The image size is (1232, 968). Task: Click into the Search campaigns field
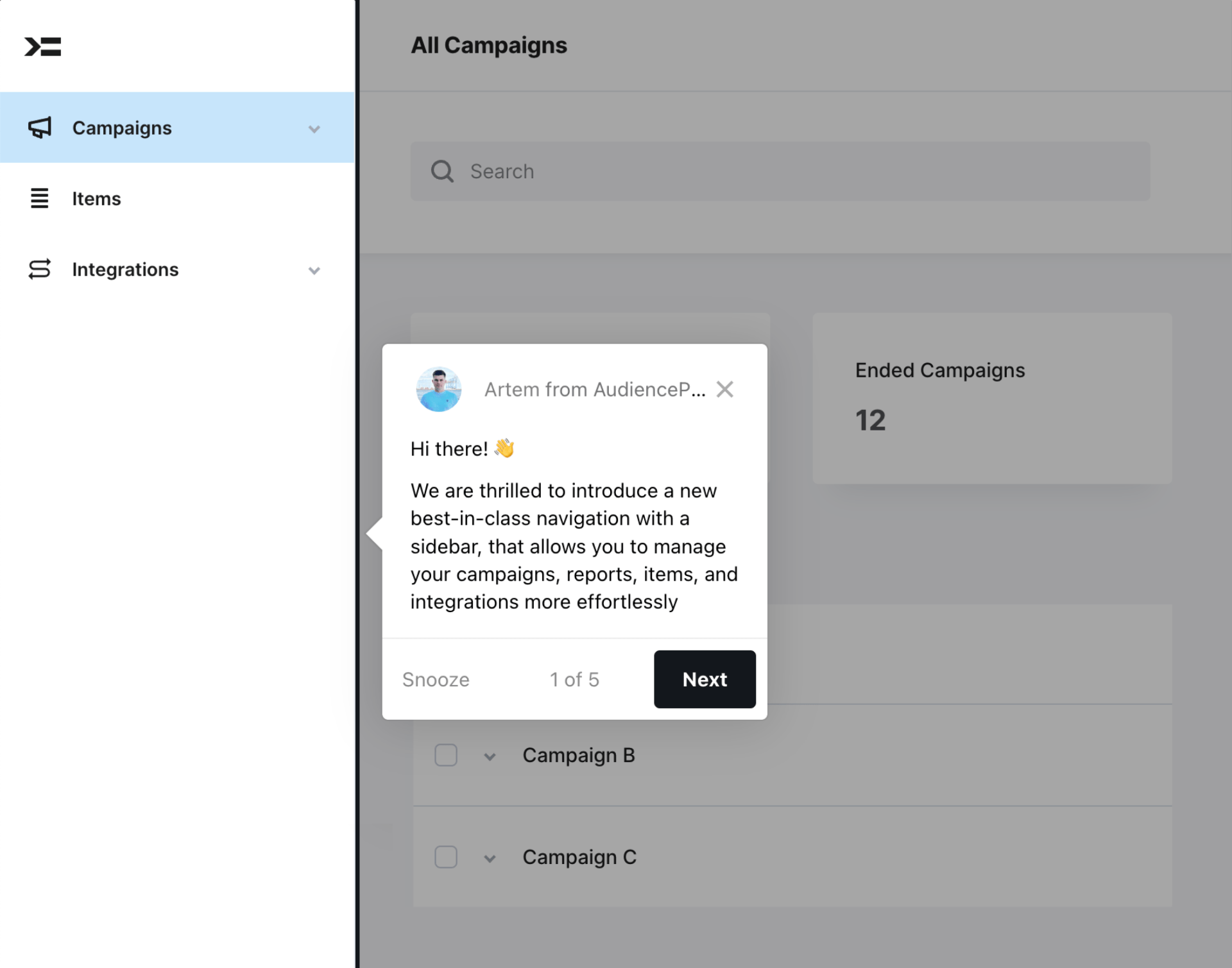(x=780, y=171)
